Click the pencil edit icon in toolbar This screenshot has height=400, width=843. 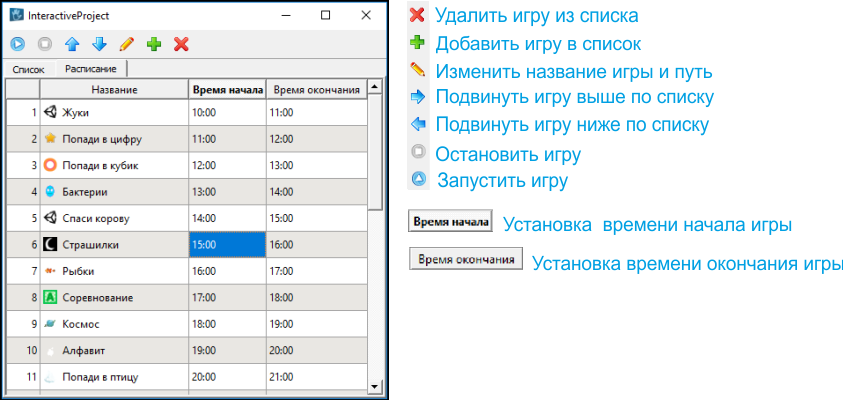126,44
